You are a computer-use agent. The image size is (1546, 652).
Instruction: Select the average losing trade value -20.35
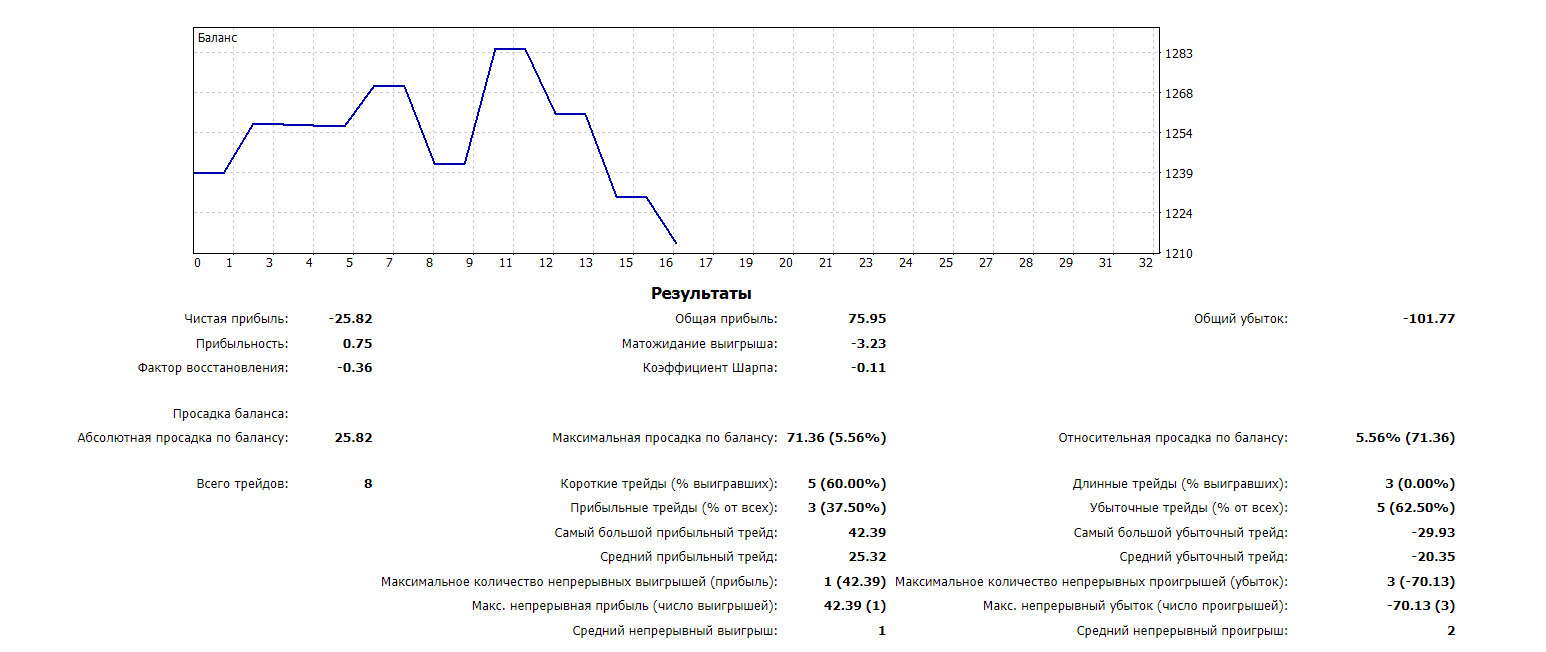[x=1433, y=556]
